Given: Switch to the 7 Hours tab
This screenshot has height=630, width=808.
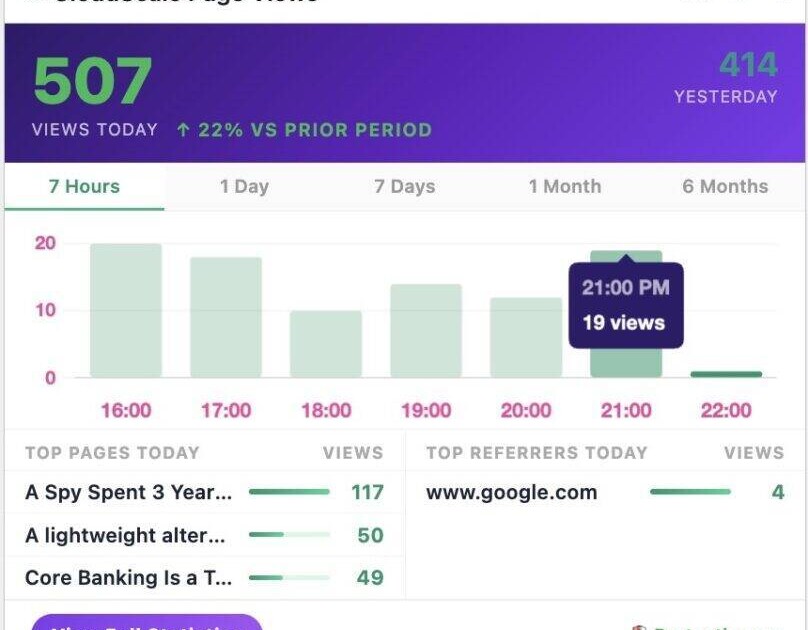Looking at the screenshot, I should (84, 186).
